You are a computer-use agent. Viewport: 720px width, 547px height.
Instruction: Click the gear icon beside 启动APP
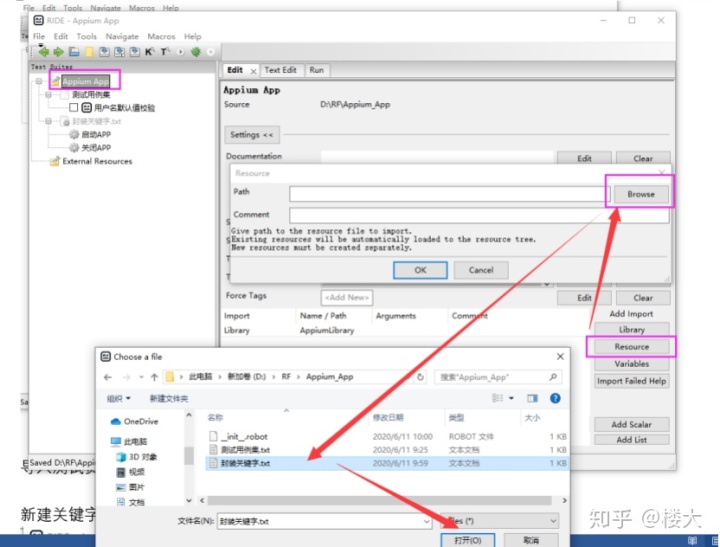(x=74, y=134)
